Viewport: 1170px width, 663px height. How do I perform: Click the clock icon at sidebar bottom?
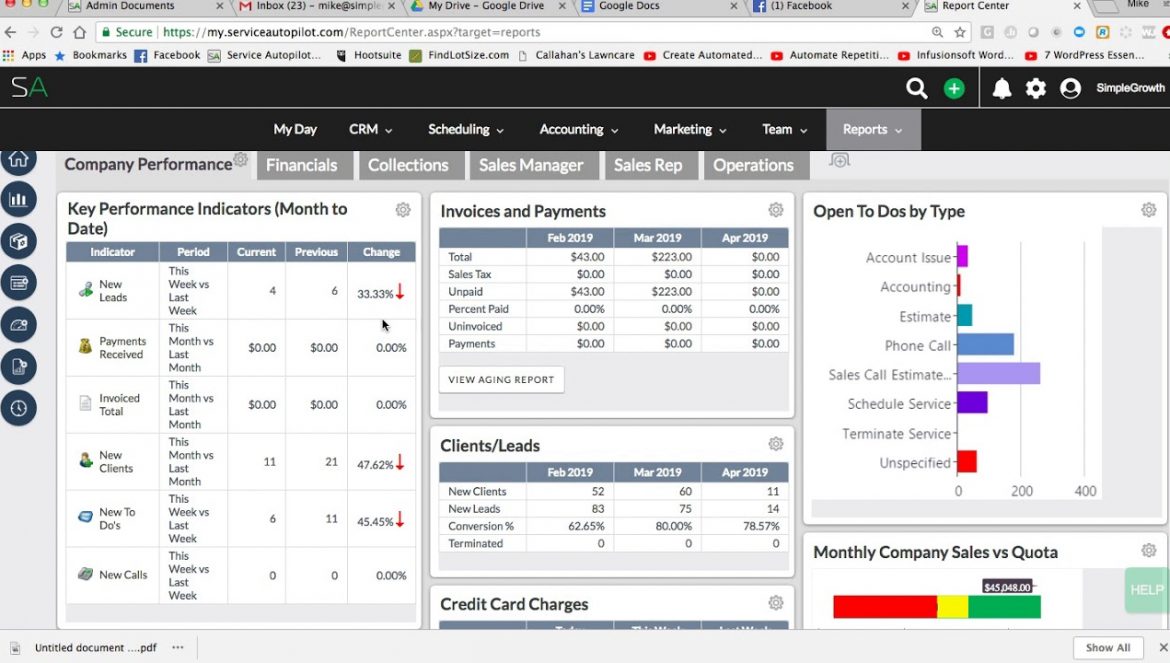18,407
